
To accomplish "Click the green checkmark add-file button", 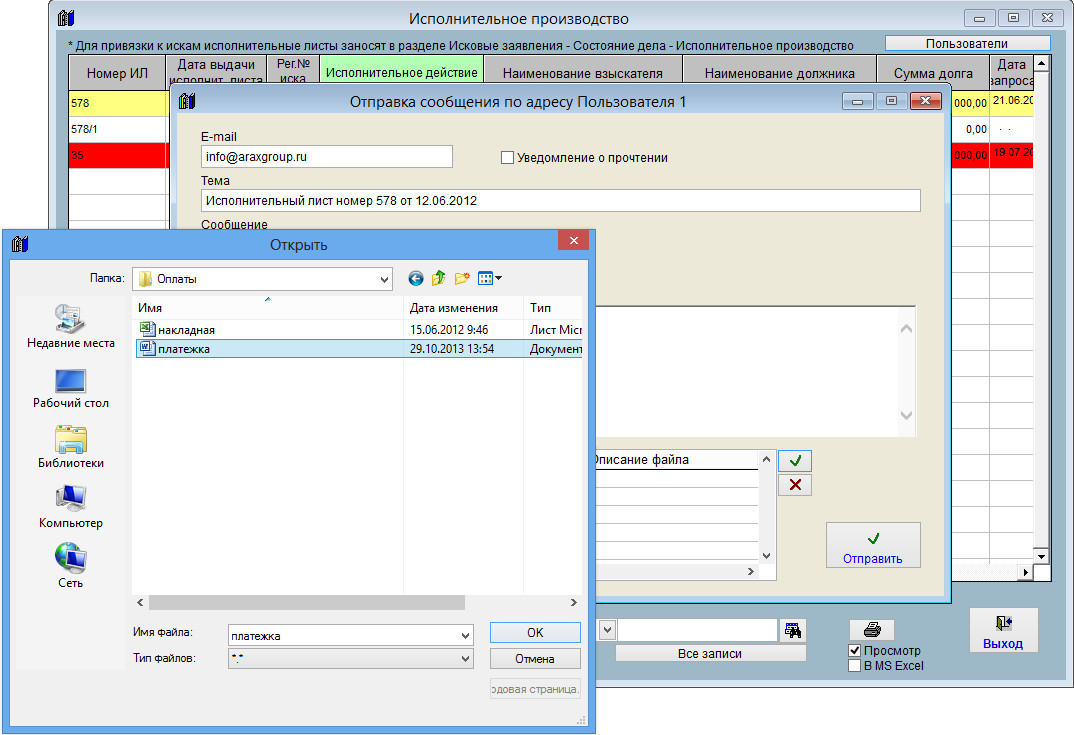I will pyautogui.click(x=795, y=461).
